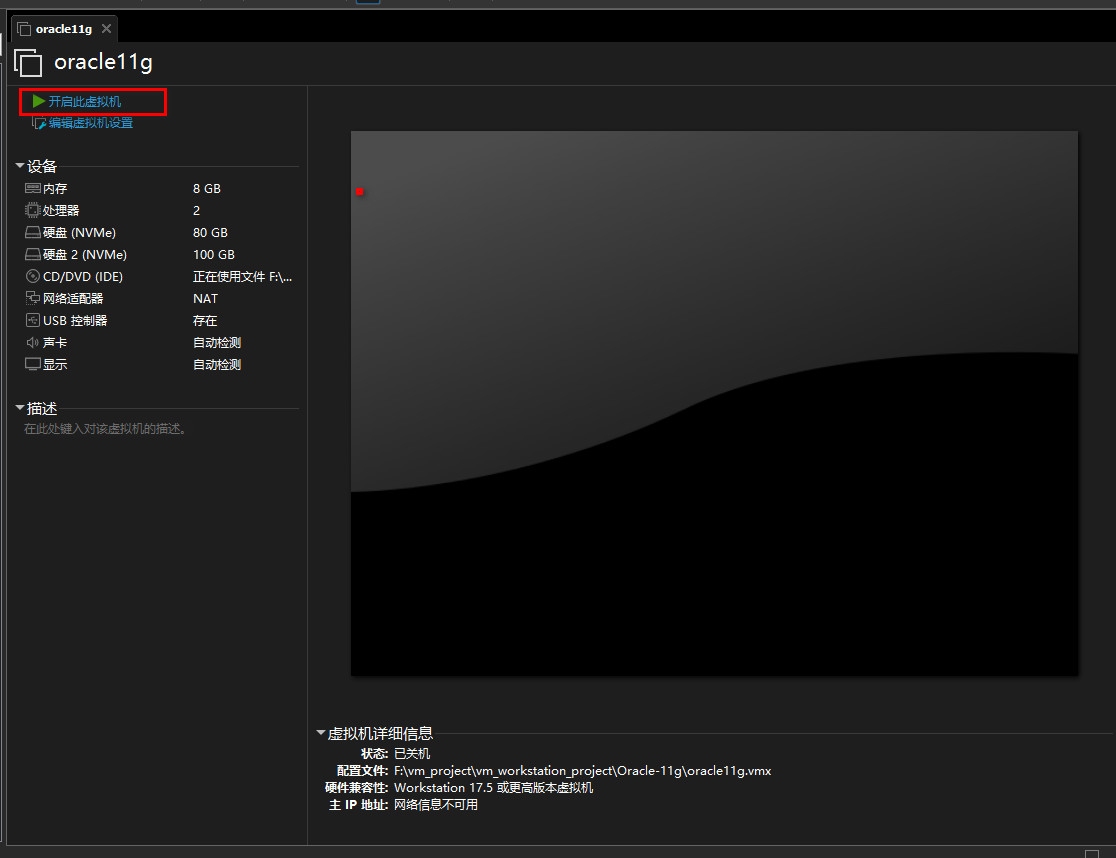Image resolution: width=1116 pixels, height=858 pixels.
Task: Click the virtual machine preview screen
Action: pyautogui.click(x=714, y=403)
